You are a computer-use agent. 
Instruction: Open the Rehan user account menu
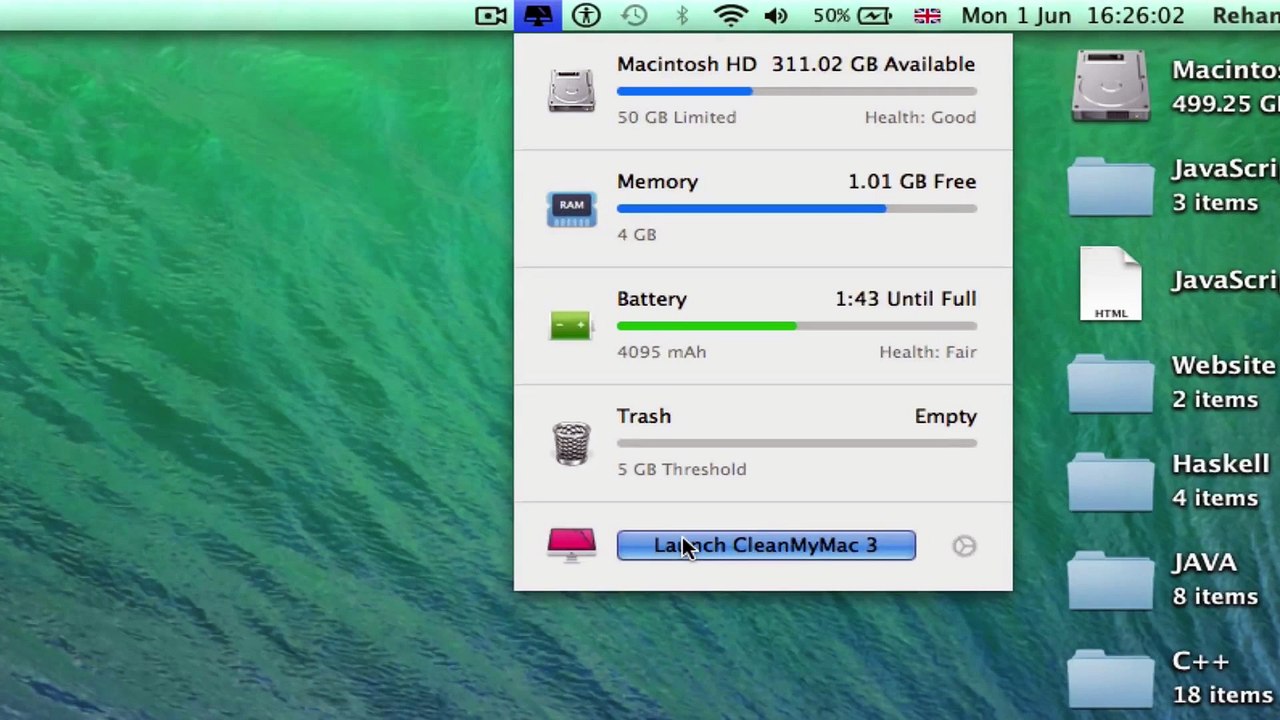click(1246, 15)
